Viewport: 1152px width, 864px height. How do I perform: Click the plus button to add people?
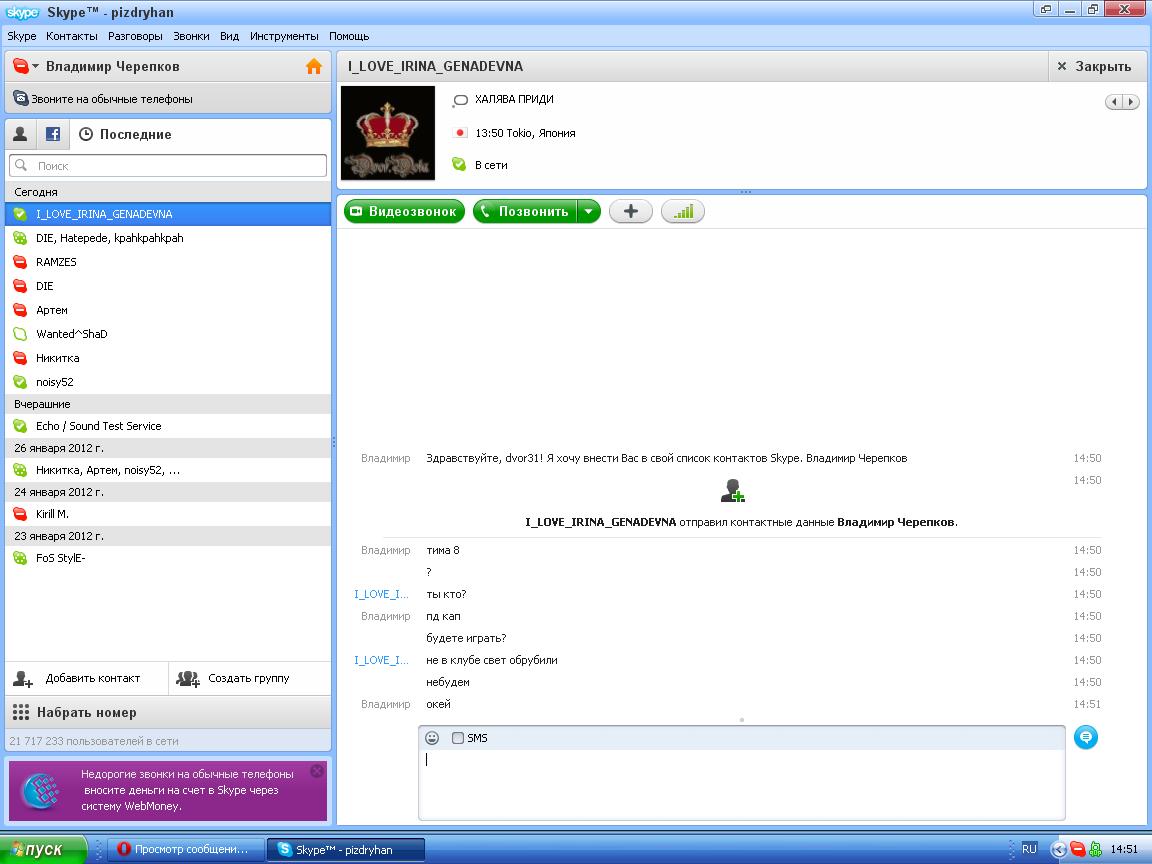[x=630, y=212]
